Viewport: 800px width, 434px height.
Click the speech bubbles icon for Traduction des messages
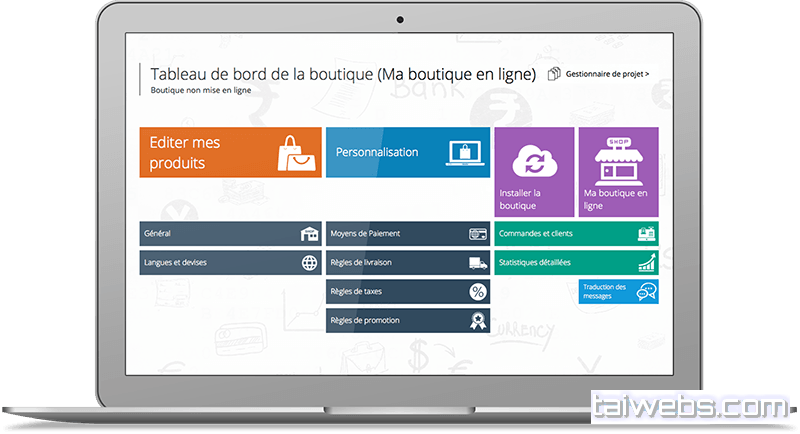pyautogui.click(x=647, y=292)
